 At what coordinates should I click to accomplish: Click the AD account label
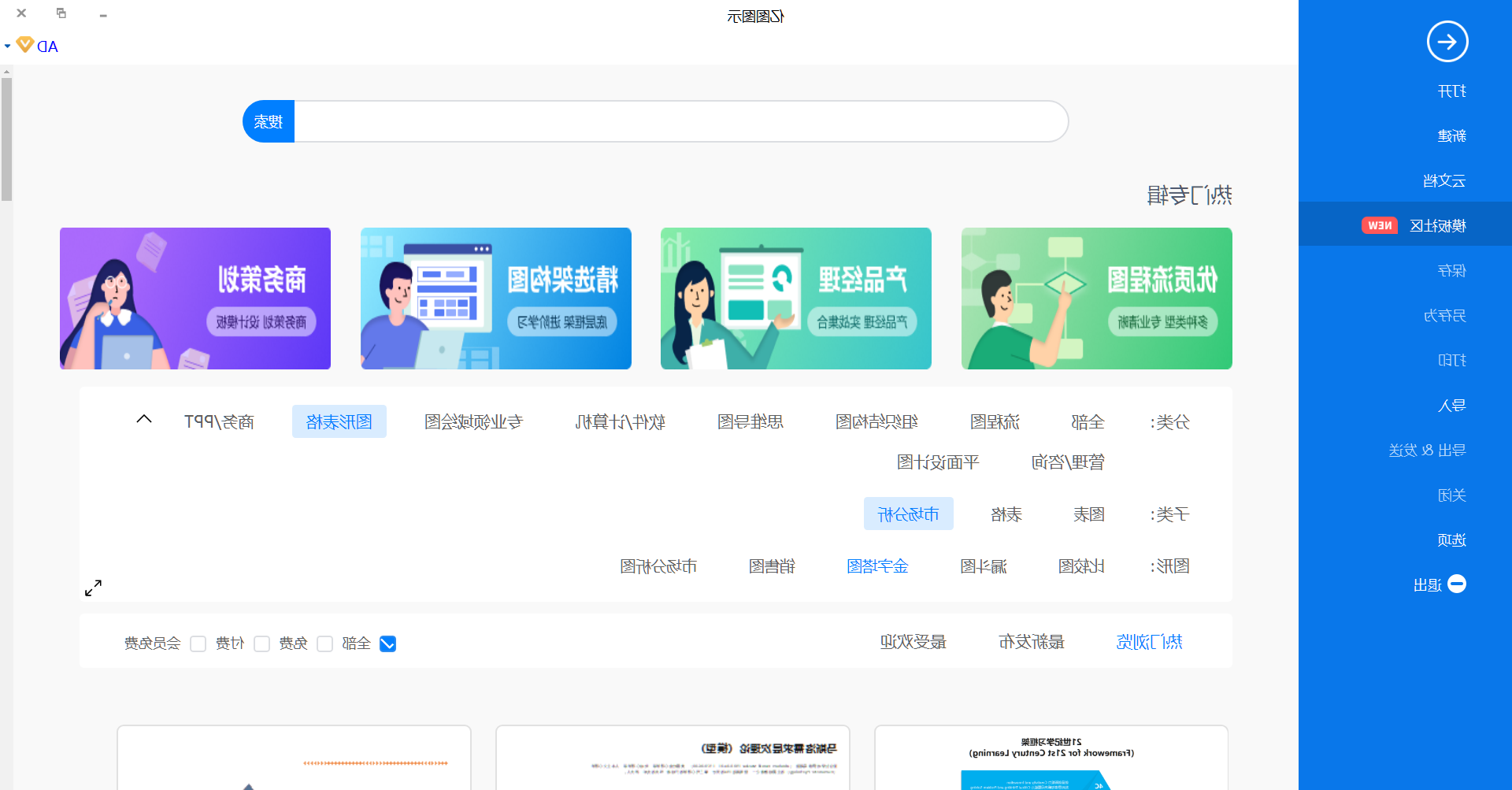(x=48, y=46)
